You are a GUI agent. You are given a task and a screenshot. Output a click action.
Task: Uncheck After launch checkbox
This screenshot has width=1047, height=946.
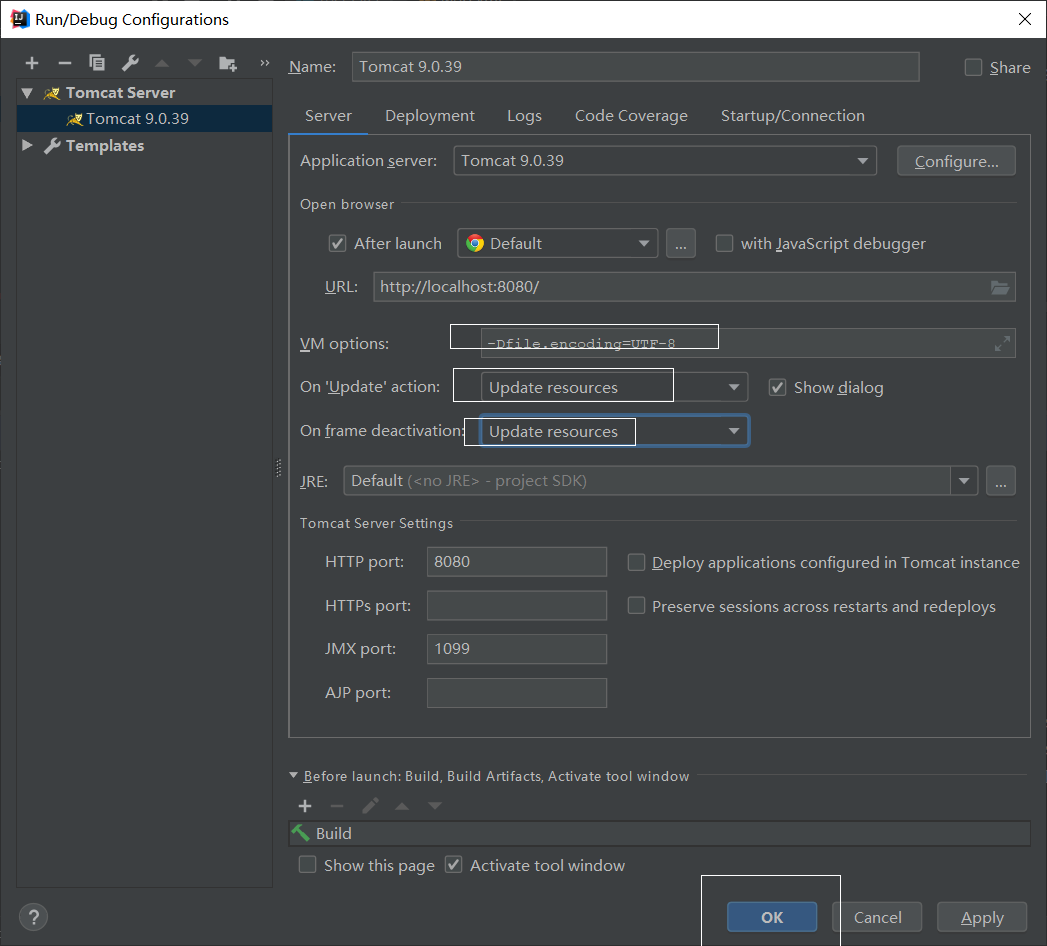(337, 244)
